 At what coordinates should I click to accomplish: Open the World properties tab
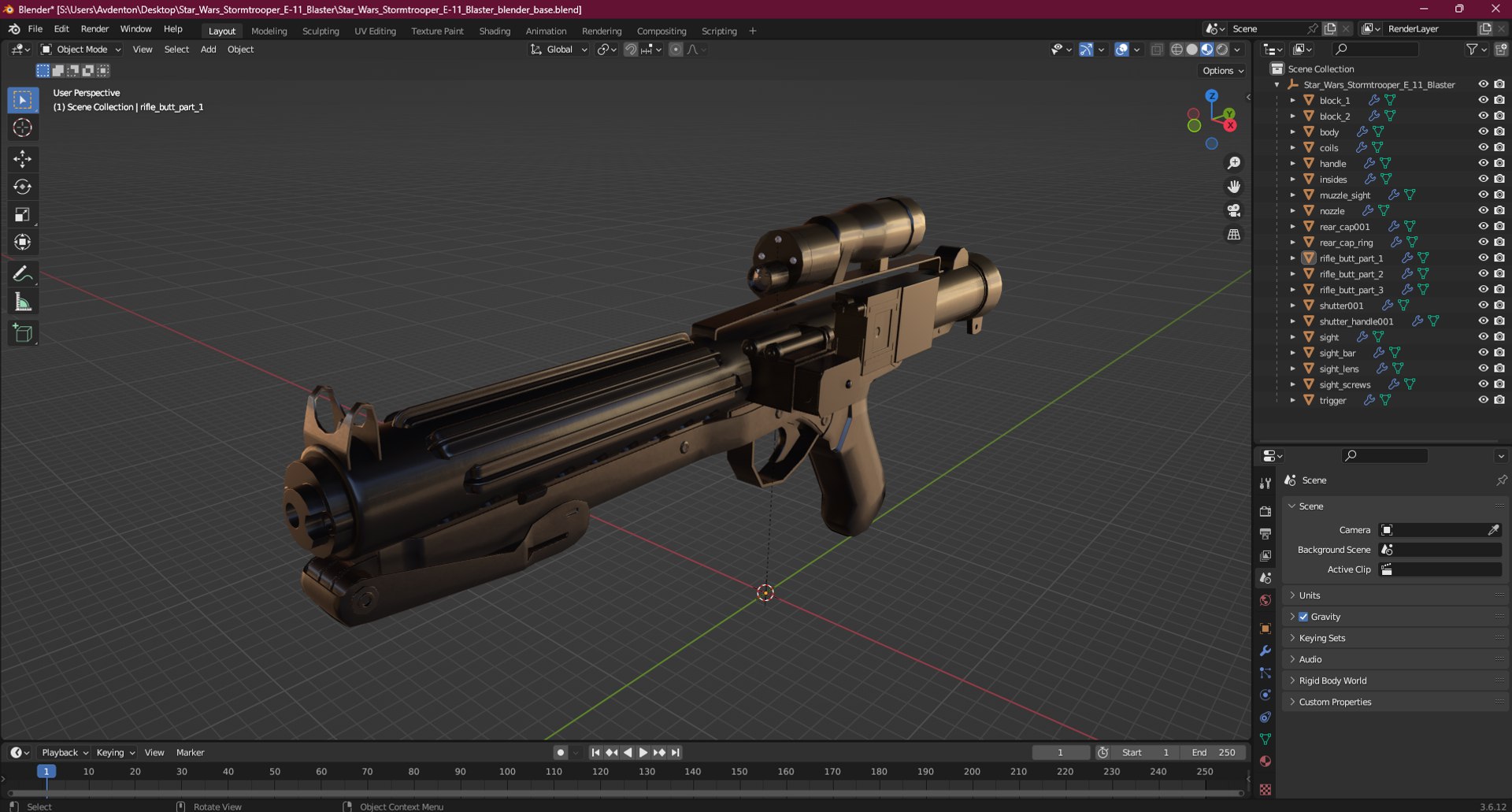pyautogui.click(x=1266, y=600)
